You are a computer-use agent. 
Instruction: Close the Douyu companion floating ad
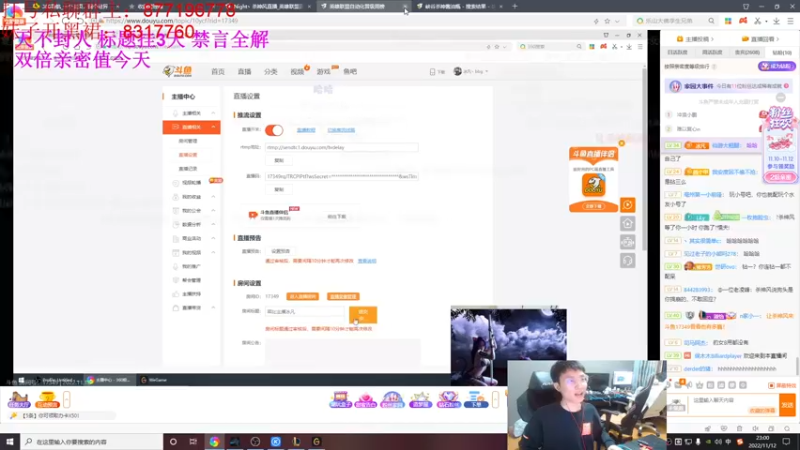(621, 143)
